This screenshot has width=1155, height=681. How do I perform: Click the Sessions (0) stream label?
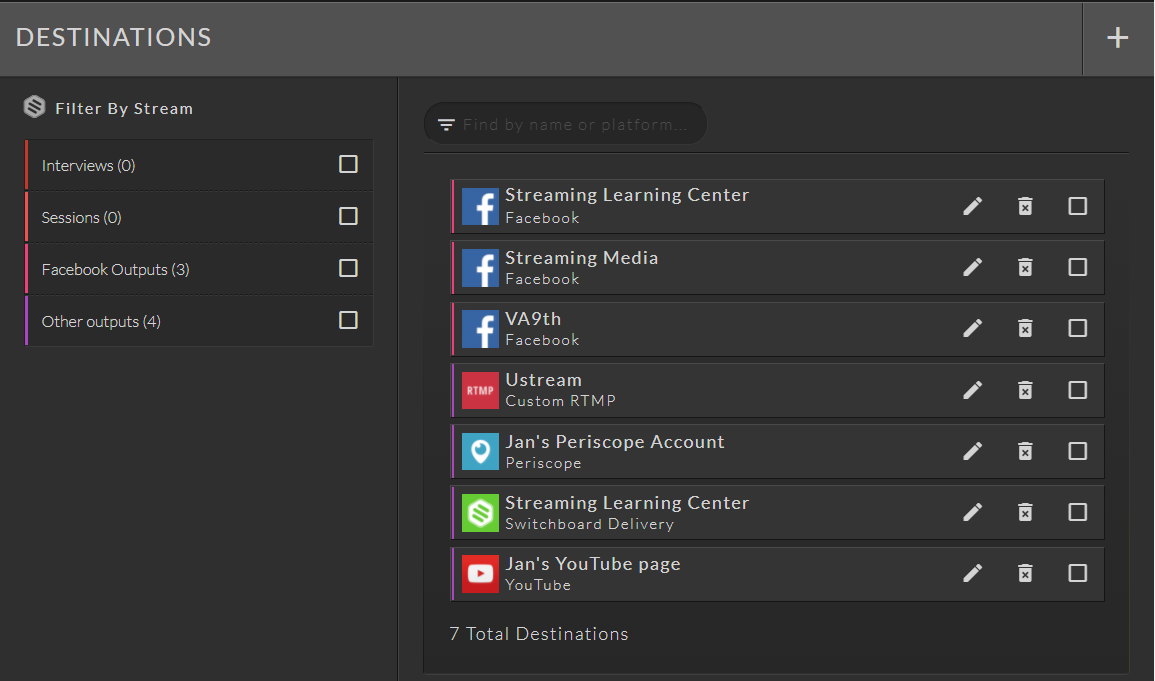[x=81, y=218]
